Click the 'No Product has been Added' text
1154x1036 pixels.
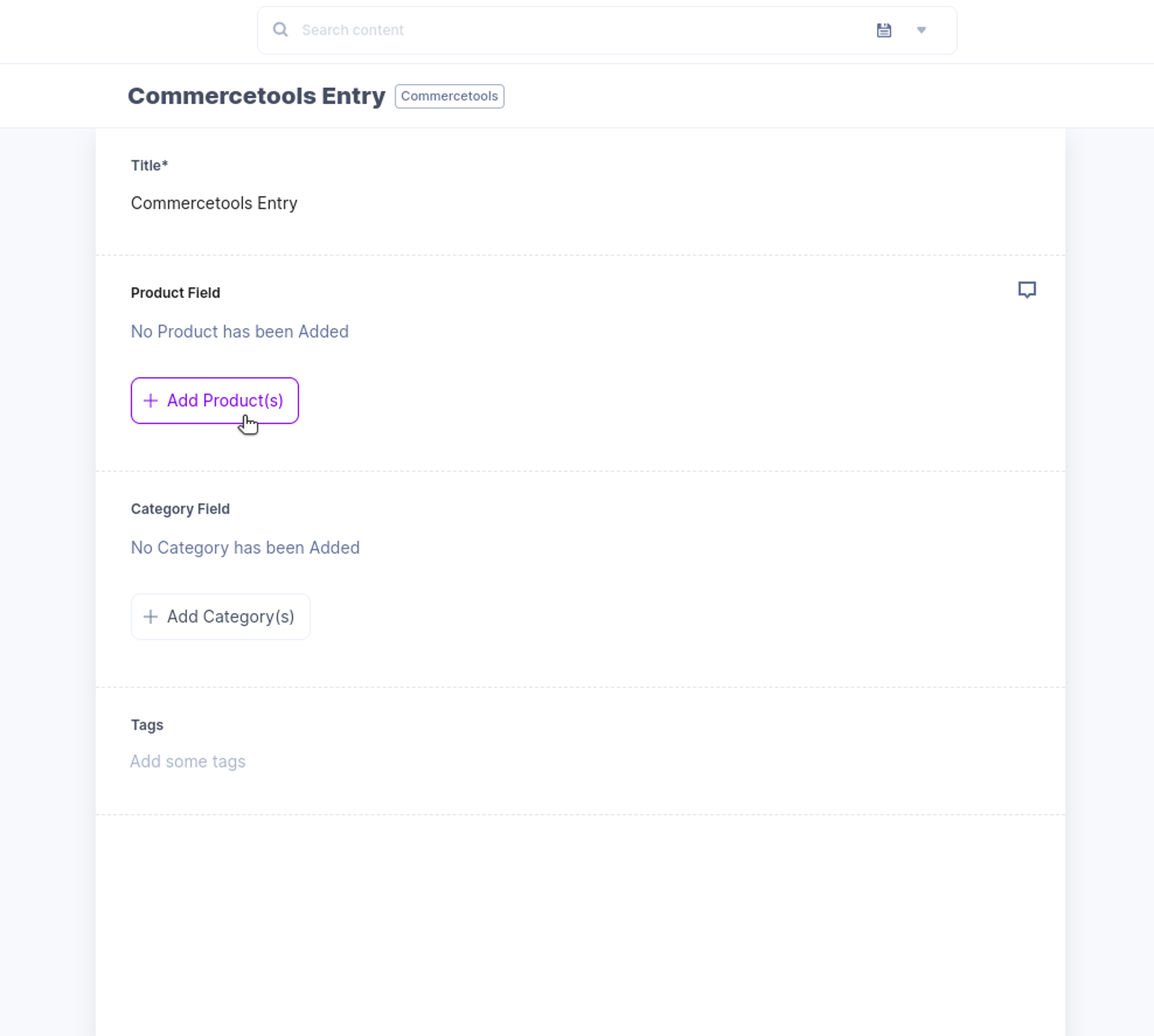[239, 331]
